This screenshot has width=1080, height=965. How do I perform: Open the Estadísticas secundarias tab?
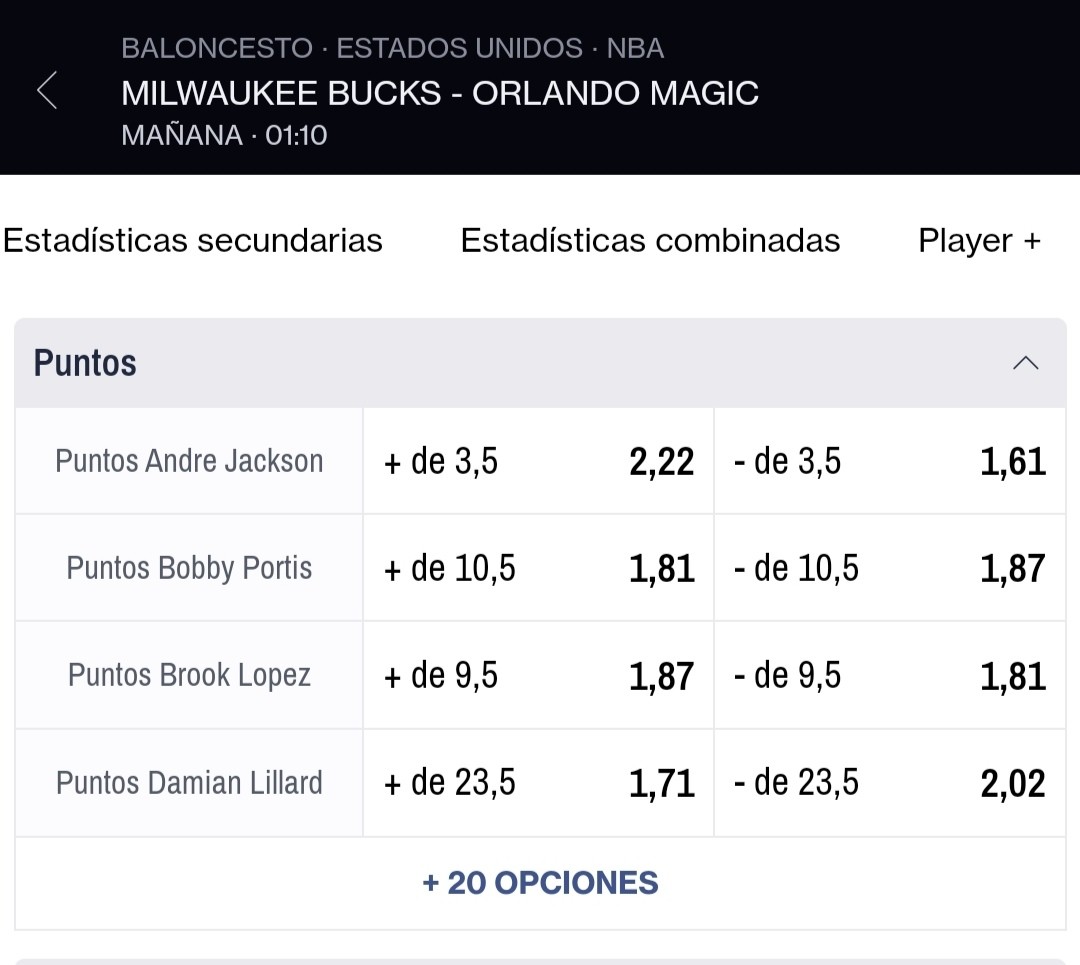(193, 241)
